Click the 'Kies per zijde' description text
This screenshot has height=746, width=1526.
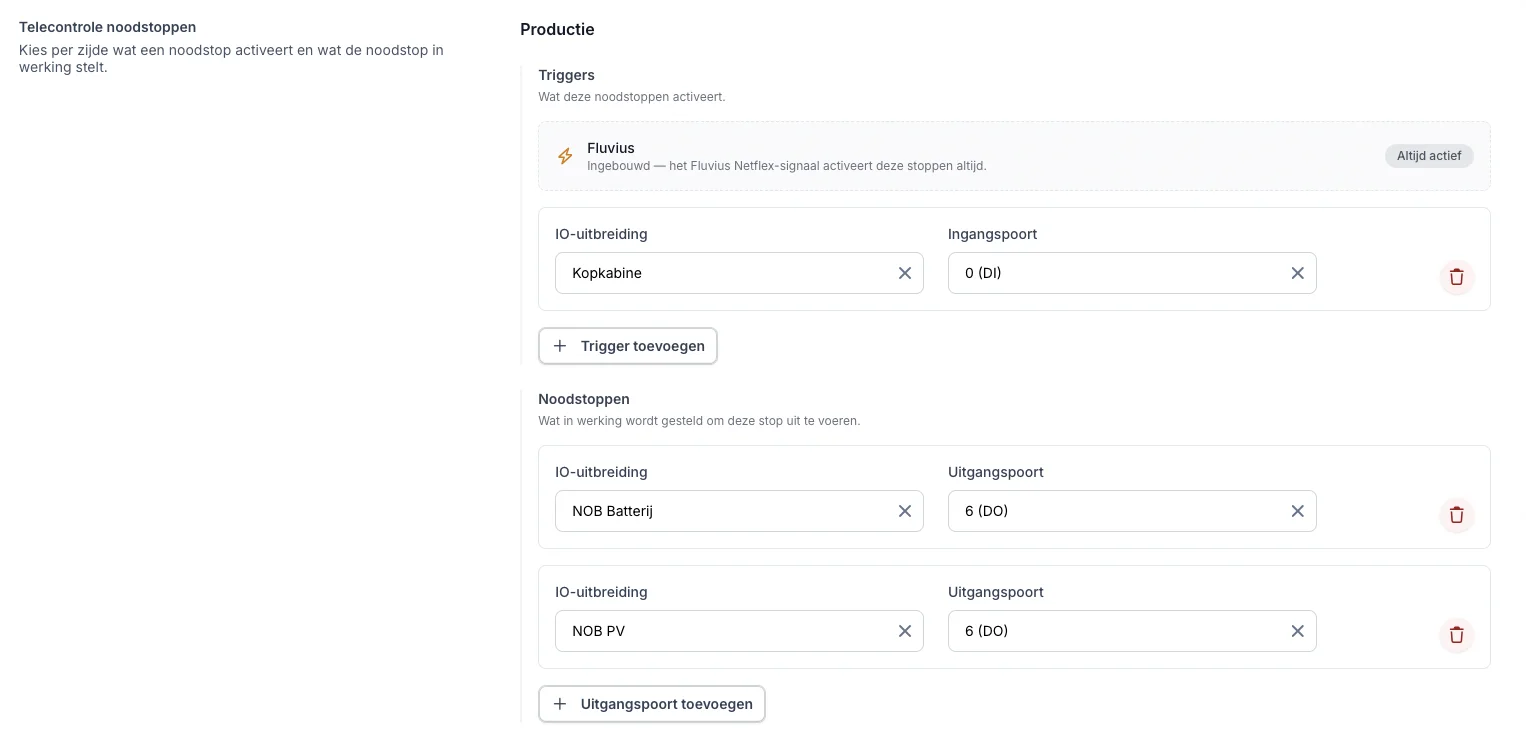(x=231, y=59)
